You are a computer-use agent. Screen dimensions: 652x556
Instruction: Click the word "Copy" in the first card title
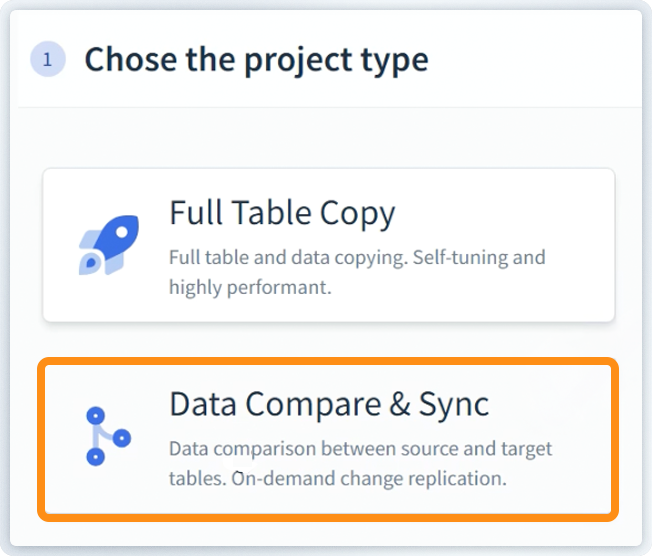point(357,213)
